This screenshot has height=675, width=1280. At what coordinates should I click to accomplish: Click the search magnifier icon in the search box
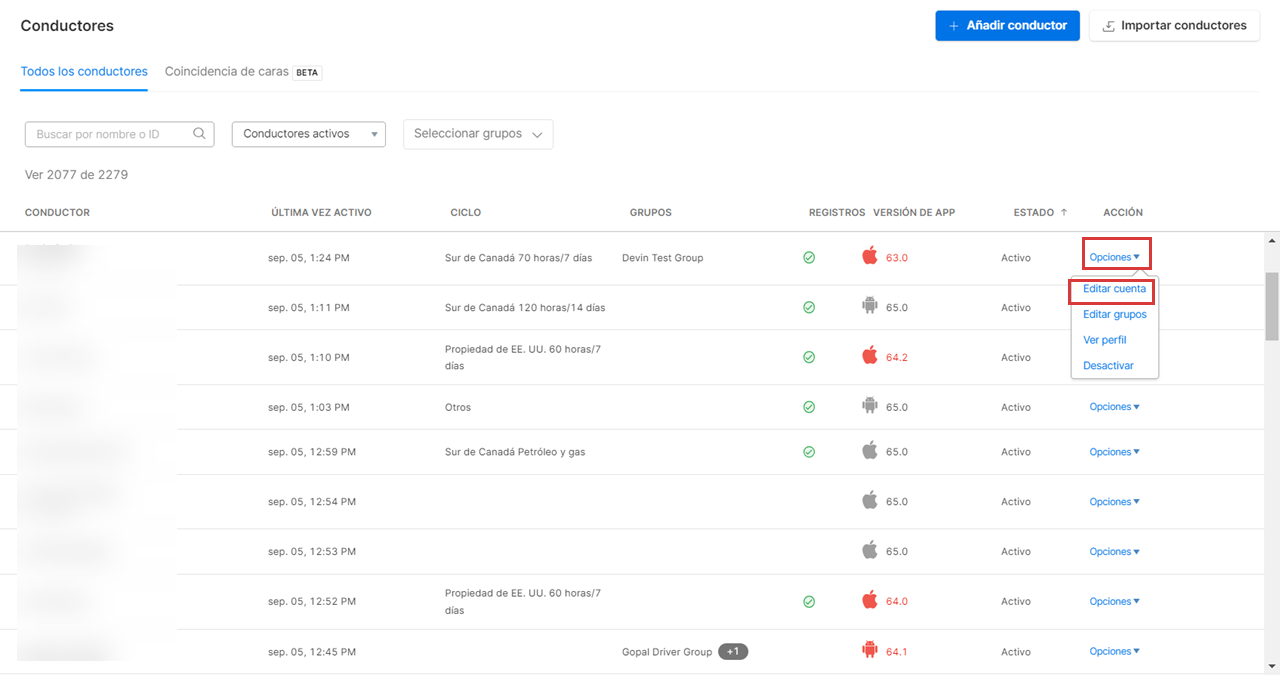point(200,134)
